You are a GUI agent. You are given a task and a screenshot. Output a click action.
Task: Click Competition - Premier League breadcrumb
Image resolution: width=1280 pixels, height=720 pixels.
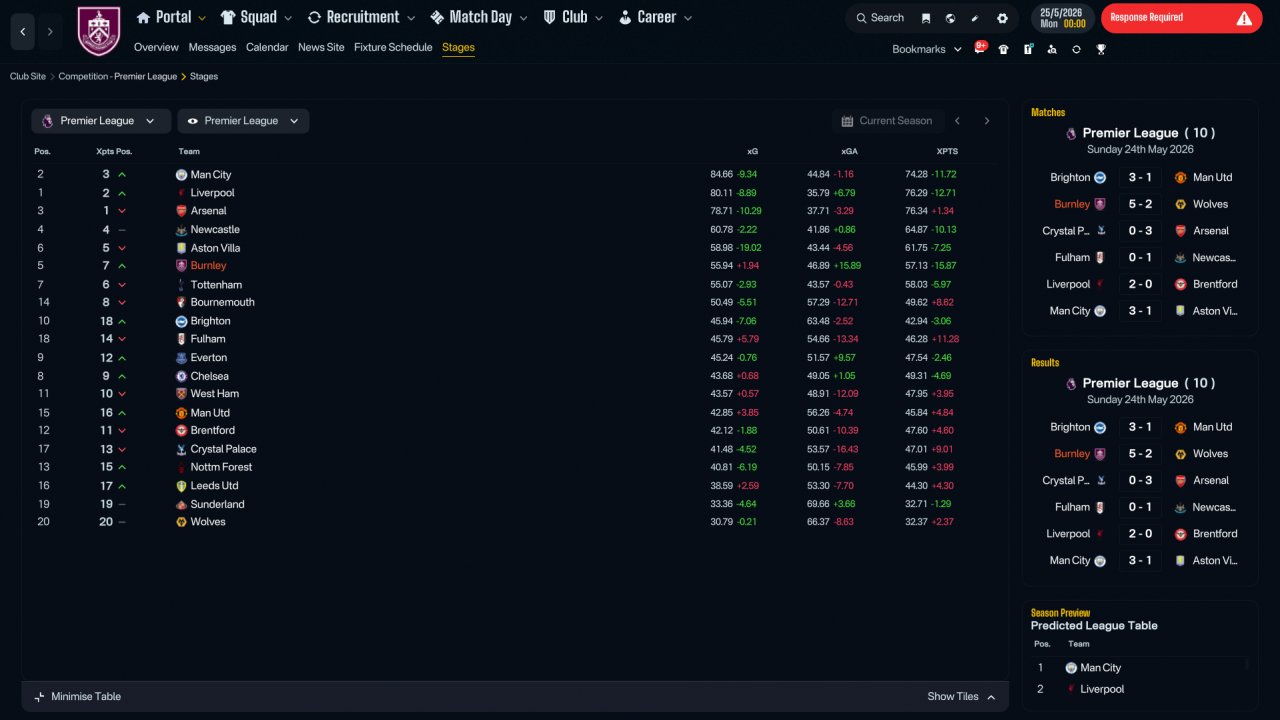(x=118, y=76)
